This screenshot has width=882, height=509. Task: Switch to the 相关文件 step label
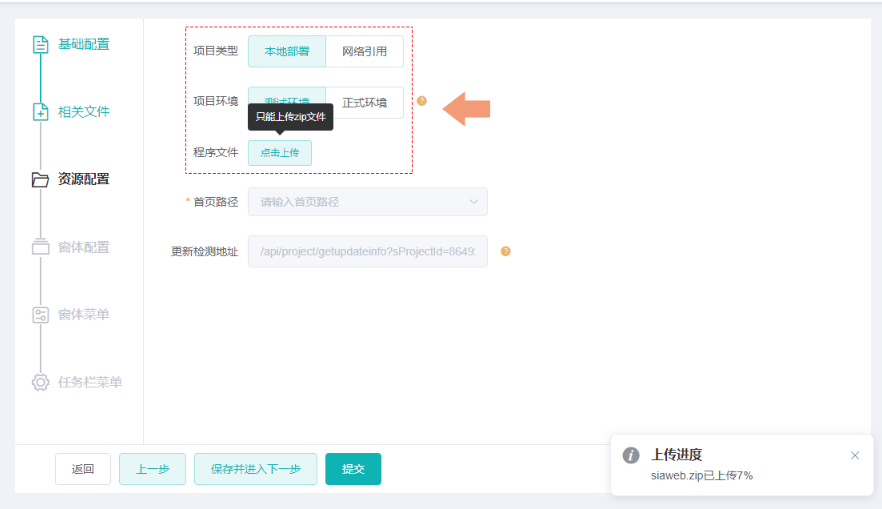point(84,112)
